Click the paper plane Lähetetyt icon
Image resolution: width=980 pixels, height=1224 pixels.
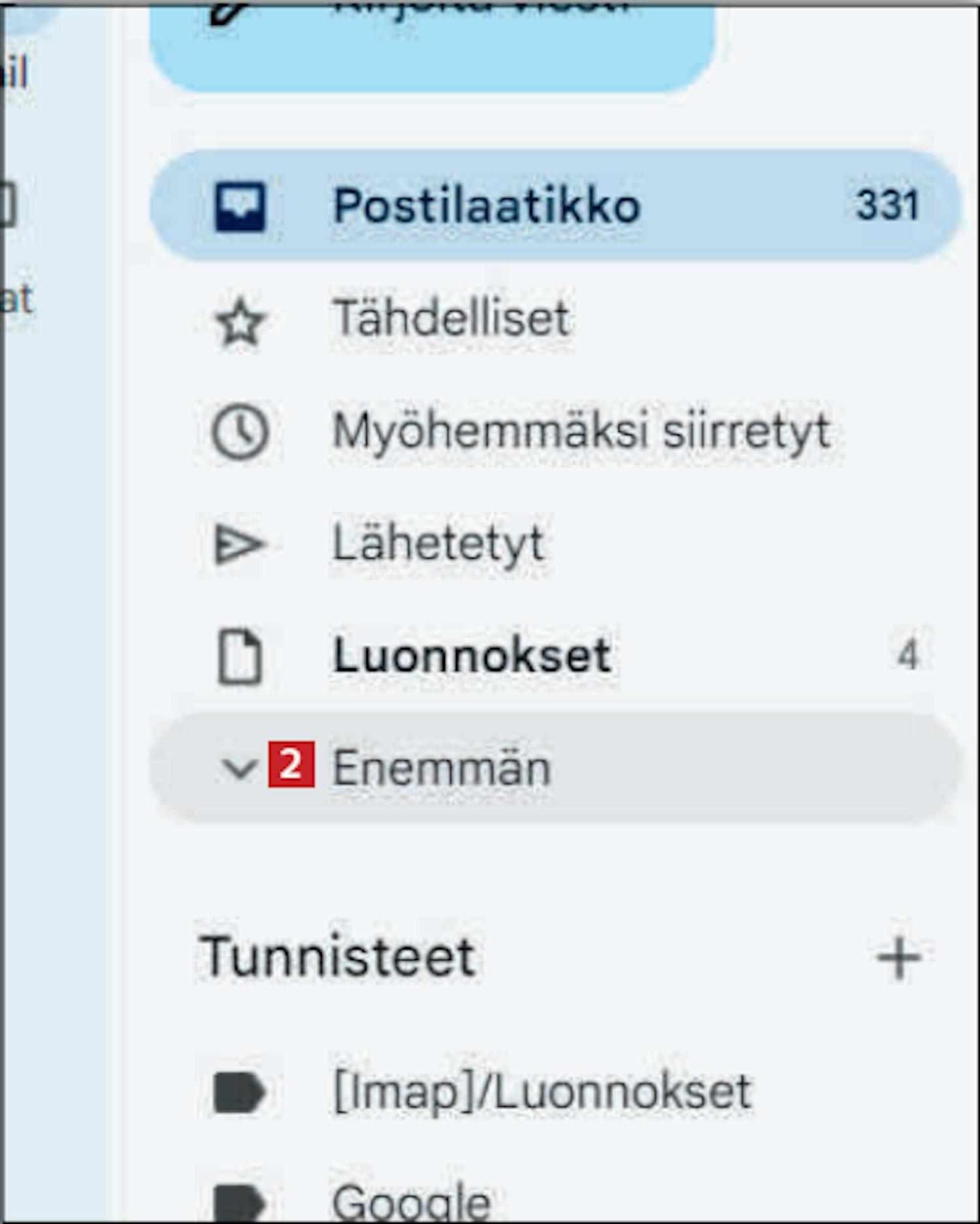[x=239, y=545]
